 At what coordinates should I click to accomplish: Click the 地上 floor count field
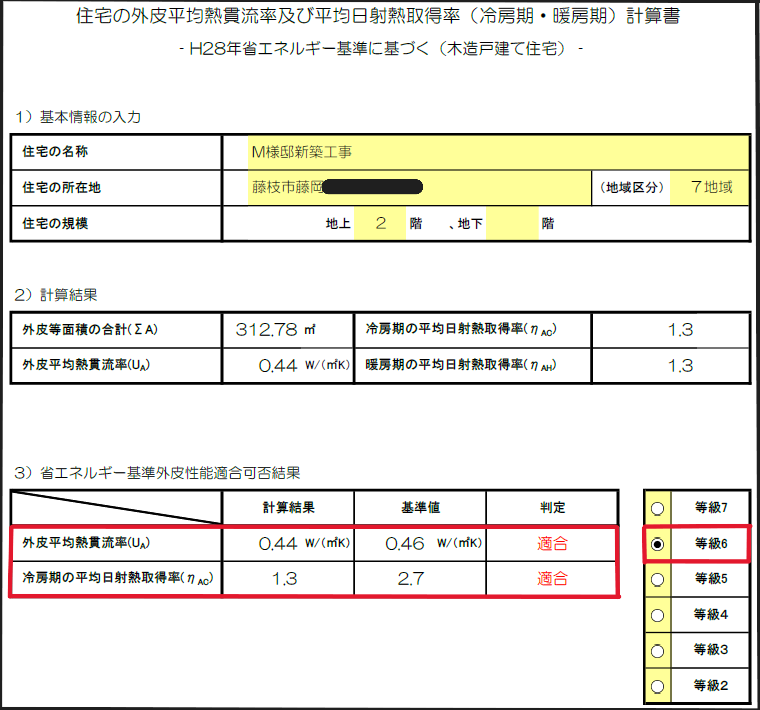click(380, 223)
